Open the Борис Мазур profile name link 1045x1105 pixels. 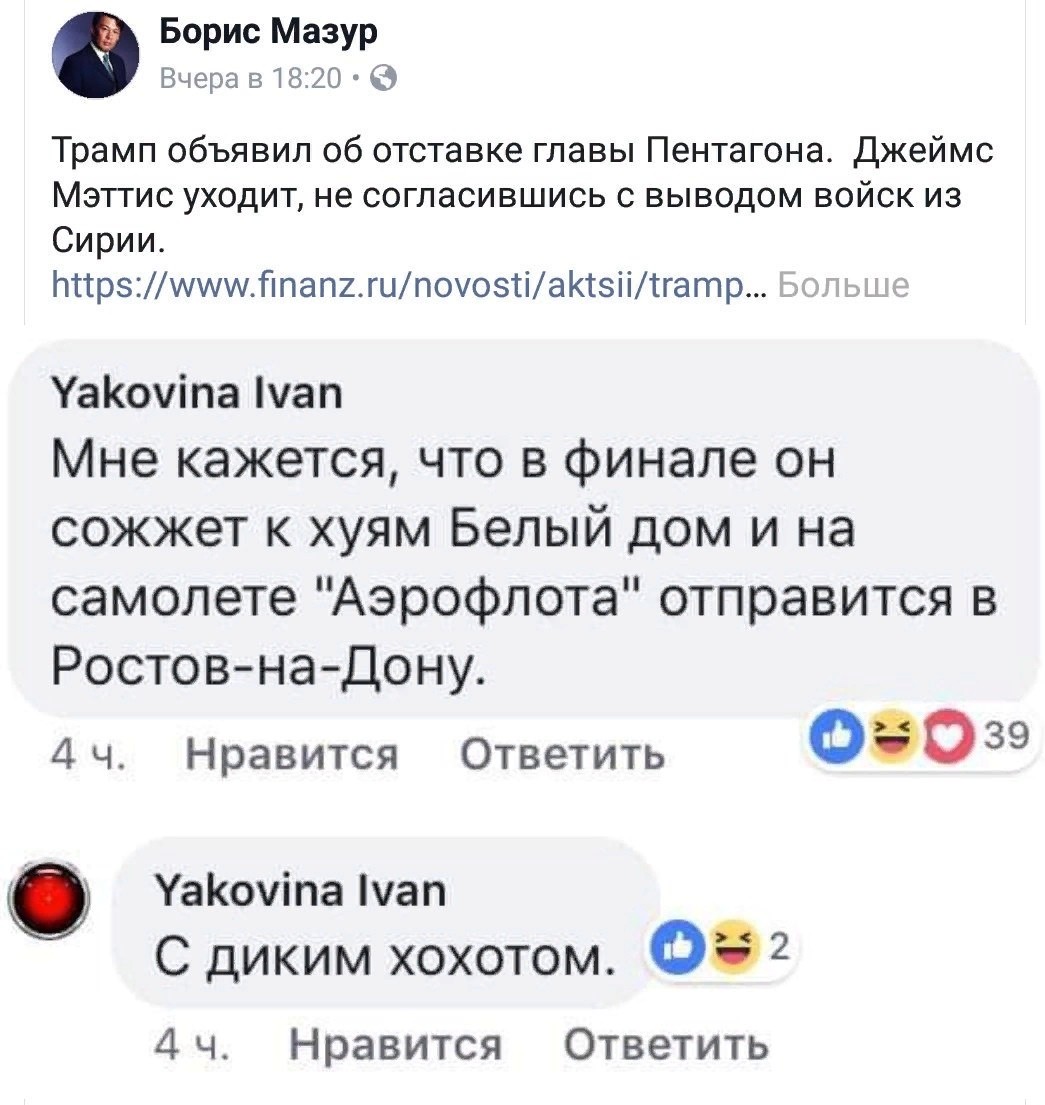coord(269,34)
